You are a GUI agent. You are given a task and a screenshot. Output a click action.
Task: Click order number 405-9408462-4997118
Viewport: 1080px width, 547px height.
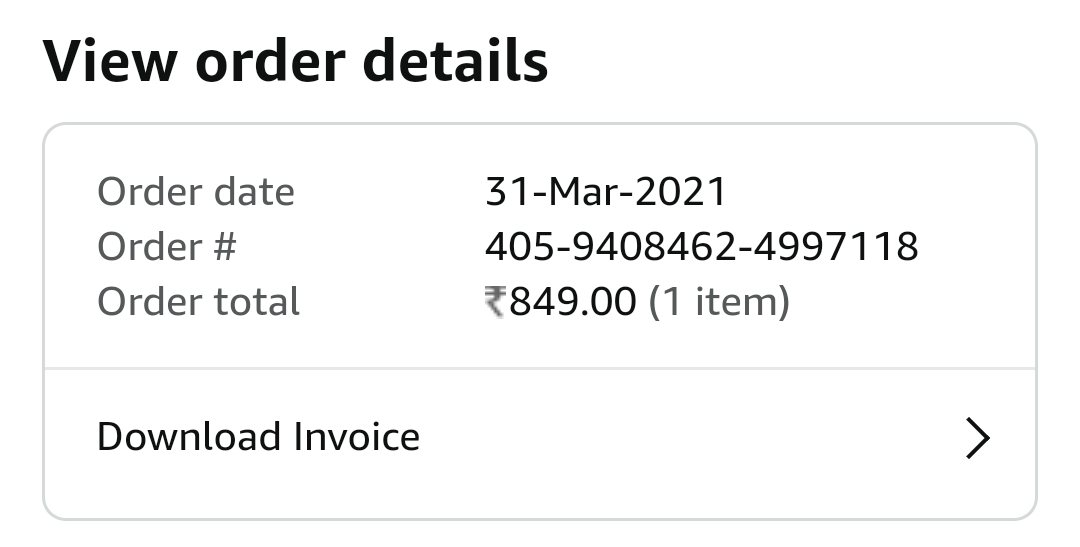pyautogui.click(x=701, y=247)
